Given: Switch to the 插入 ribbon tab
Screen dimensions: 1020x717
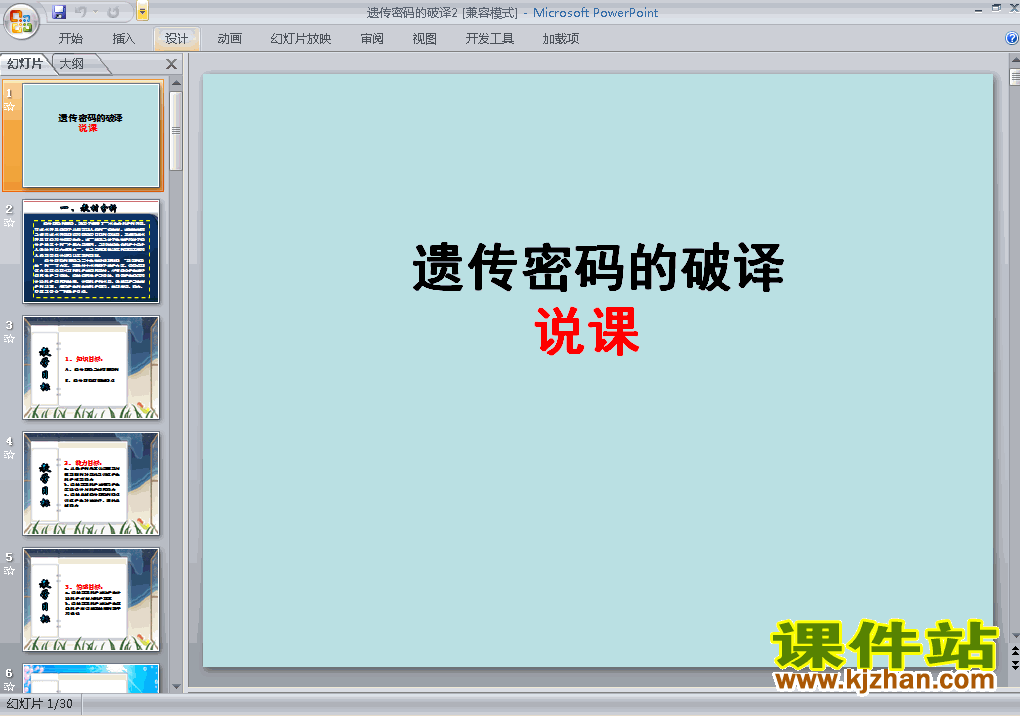Looking at the screenshot, I should coord(123,38).
